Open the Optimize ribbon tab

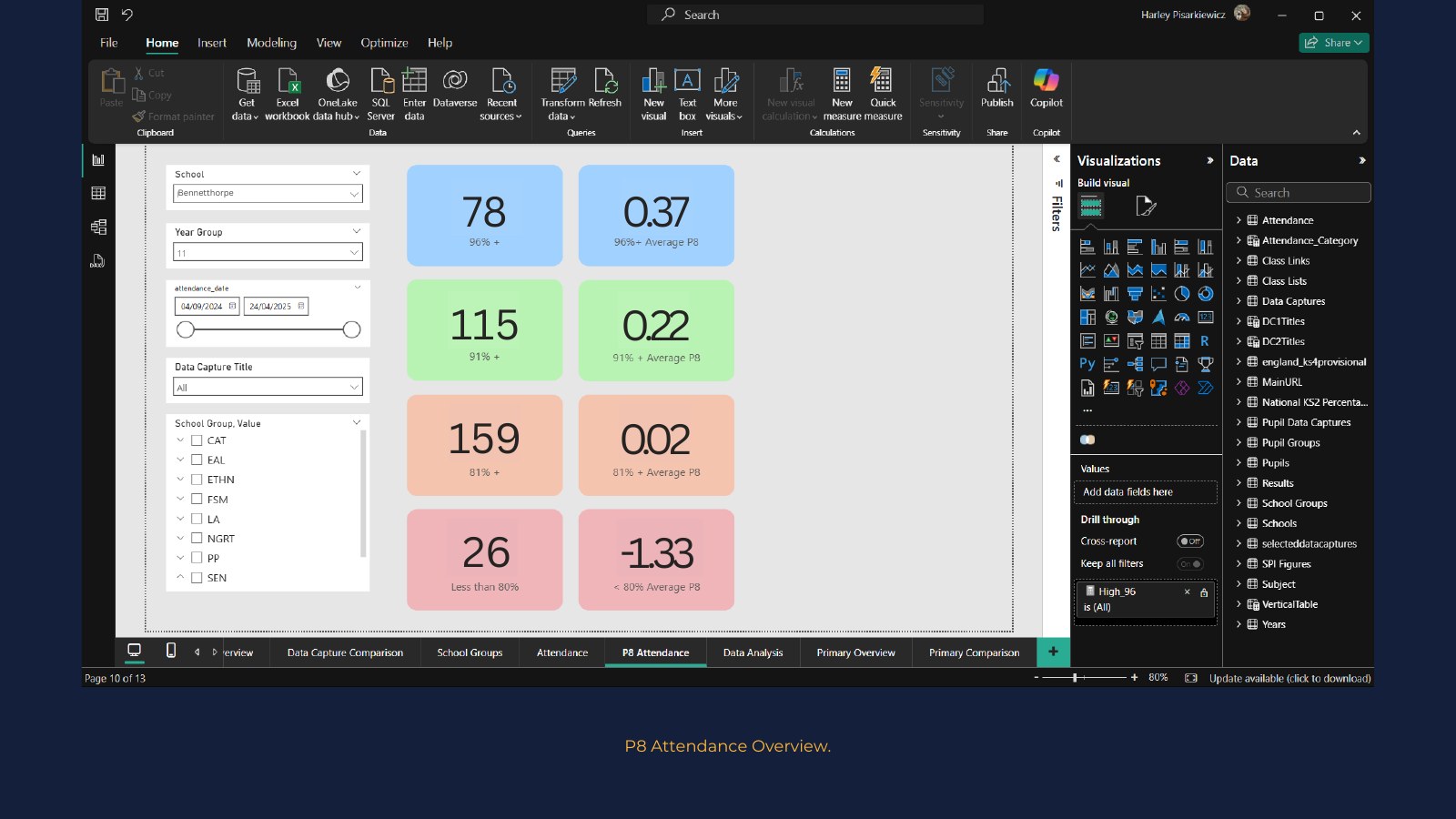coord(384,43)
